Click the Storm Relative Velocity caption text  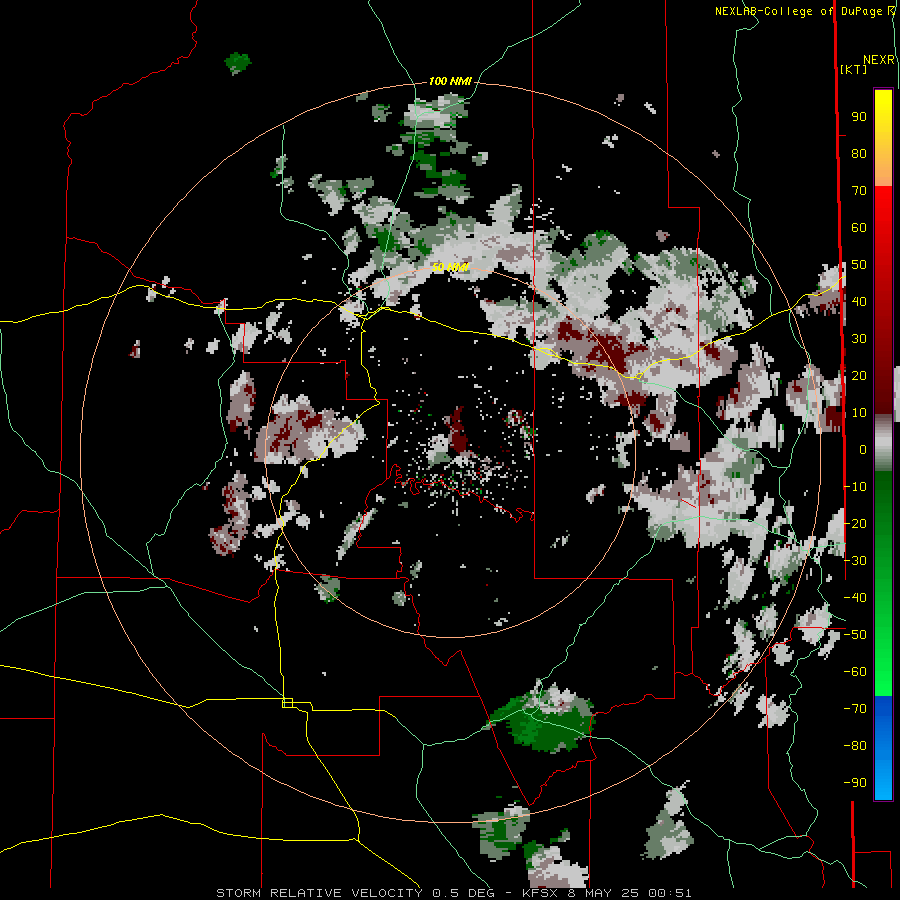click(454, 893)
